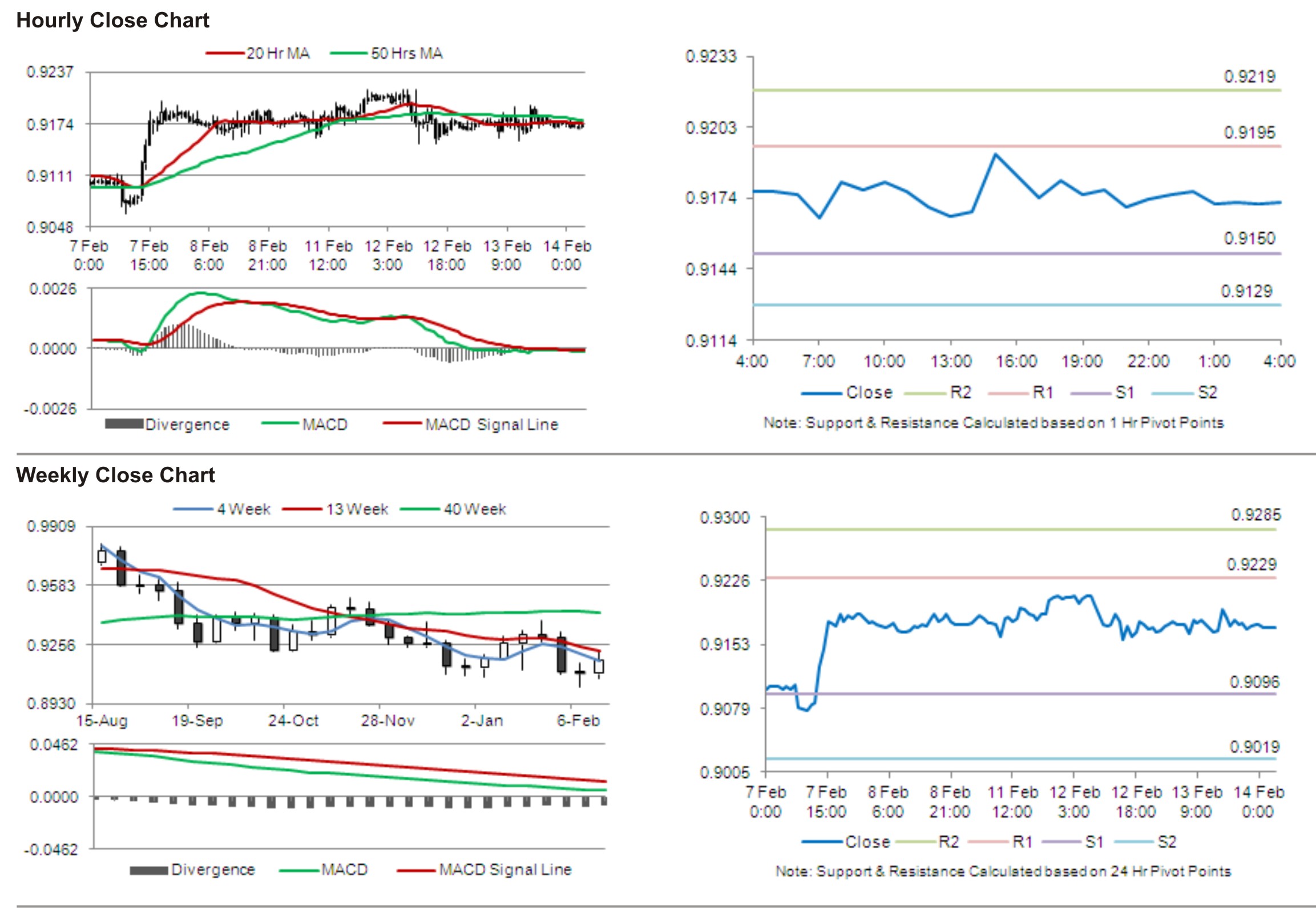The image size is (1316, 908).
Task: Click the 0.9005 axis value
Action: (725, 773)
